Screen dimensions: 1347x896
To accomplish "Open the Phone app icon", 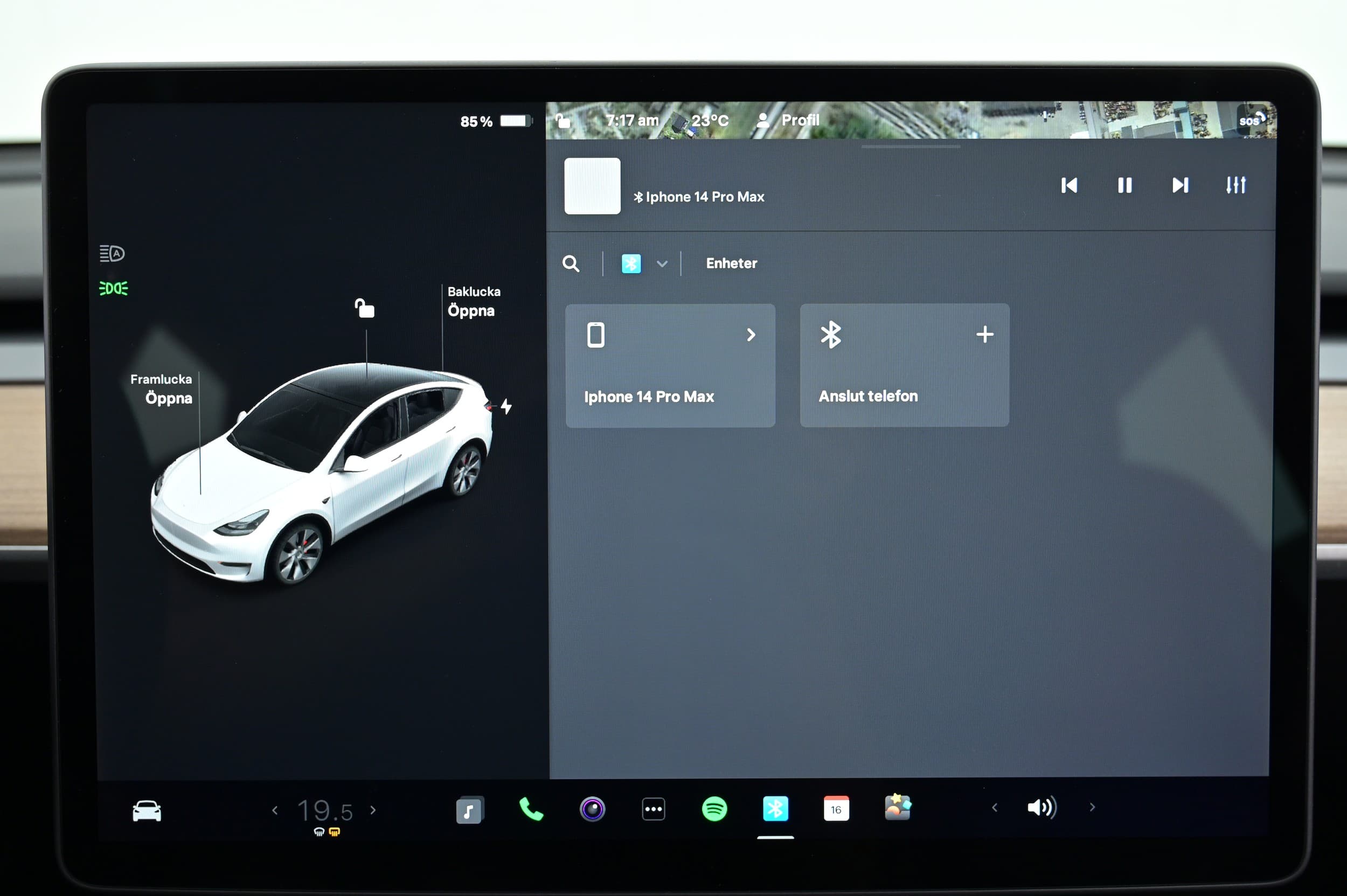I will (x=531, y=809).
